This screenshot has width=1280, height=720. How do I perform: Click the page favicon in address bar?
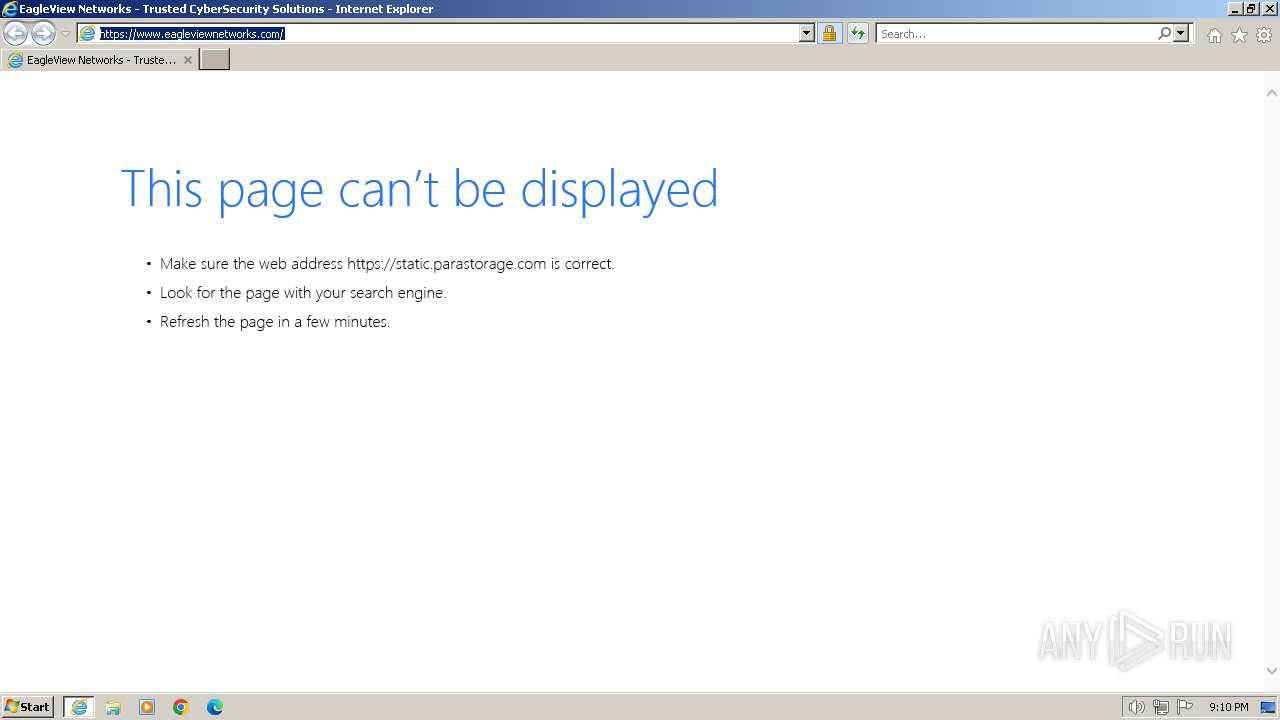pos(88,33)
